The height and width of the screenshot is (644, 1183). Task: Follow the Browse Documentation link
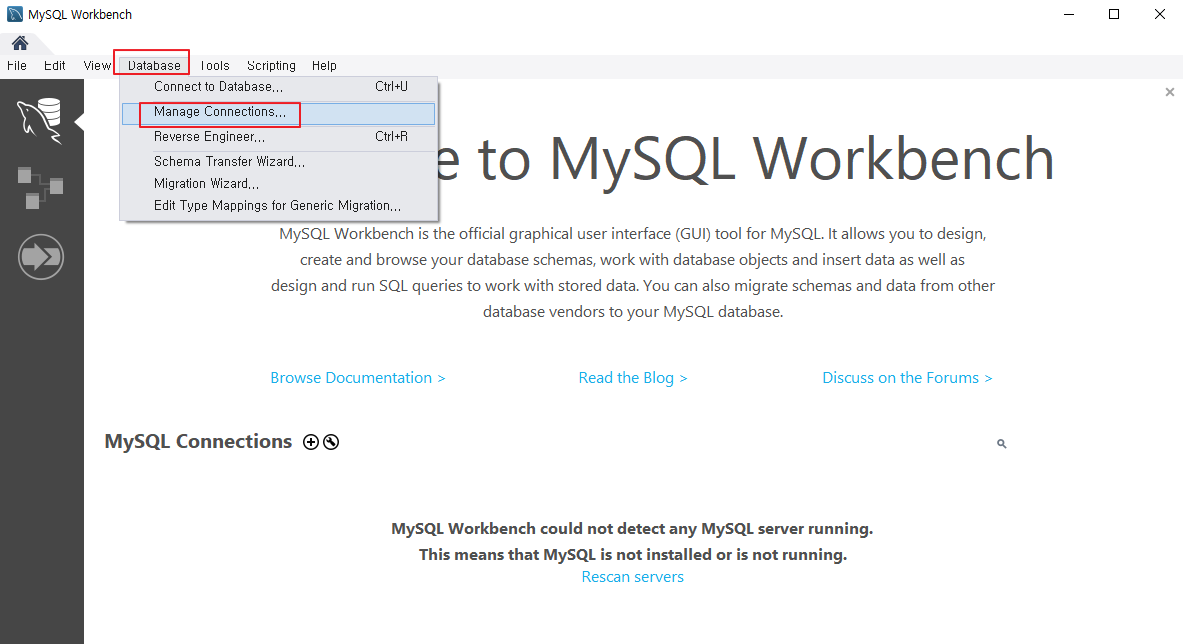(x=358, y=378)
